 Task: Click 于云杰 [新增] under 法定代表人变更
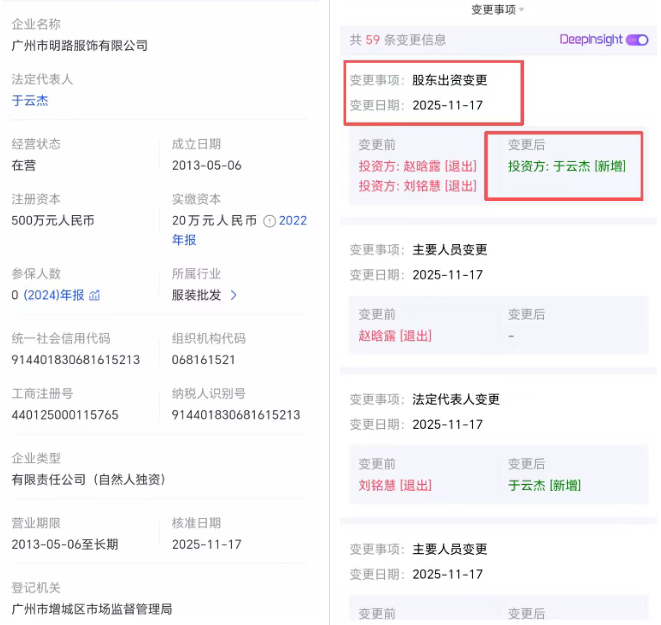coord(545,486)
